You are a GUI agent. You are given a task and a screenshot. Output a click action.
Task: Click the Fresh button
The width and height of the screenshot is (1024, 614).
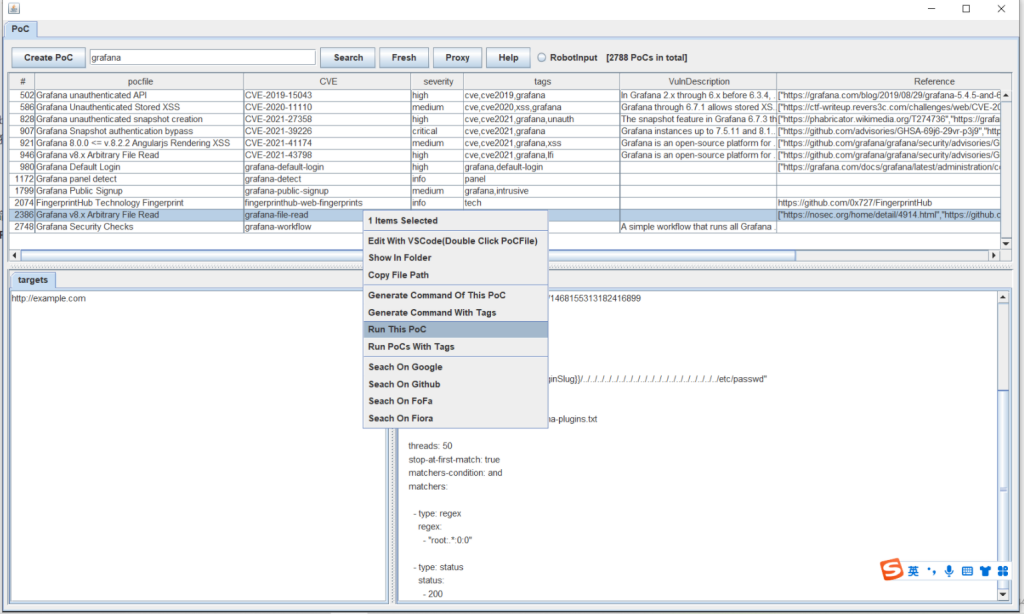point(404,57)
